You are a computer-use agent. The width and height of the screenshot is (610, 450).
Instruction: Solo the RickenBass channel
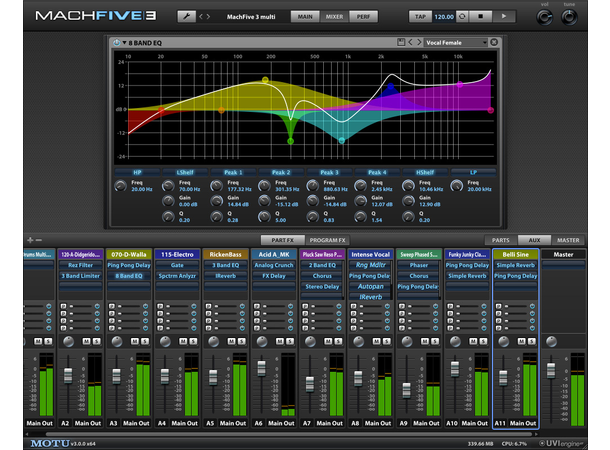coord(242,341)
